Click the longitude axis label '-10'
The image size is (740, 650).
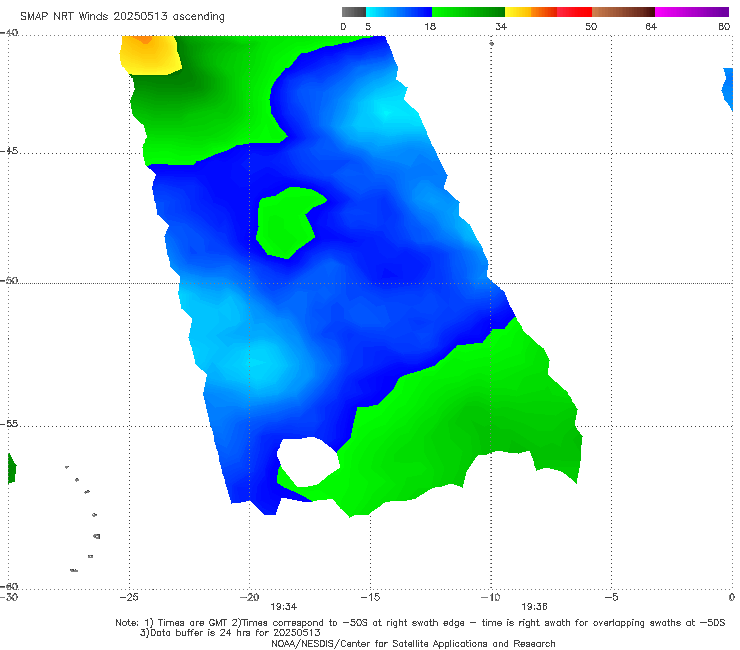coord(490,597)
